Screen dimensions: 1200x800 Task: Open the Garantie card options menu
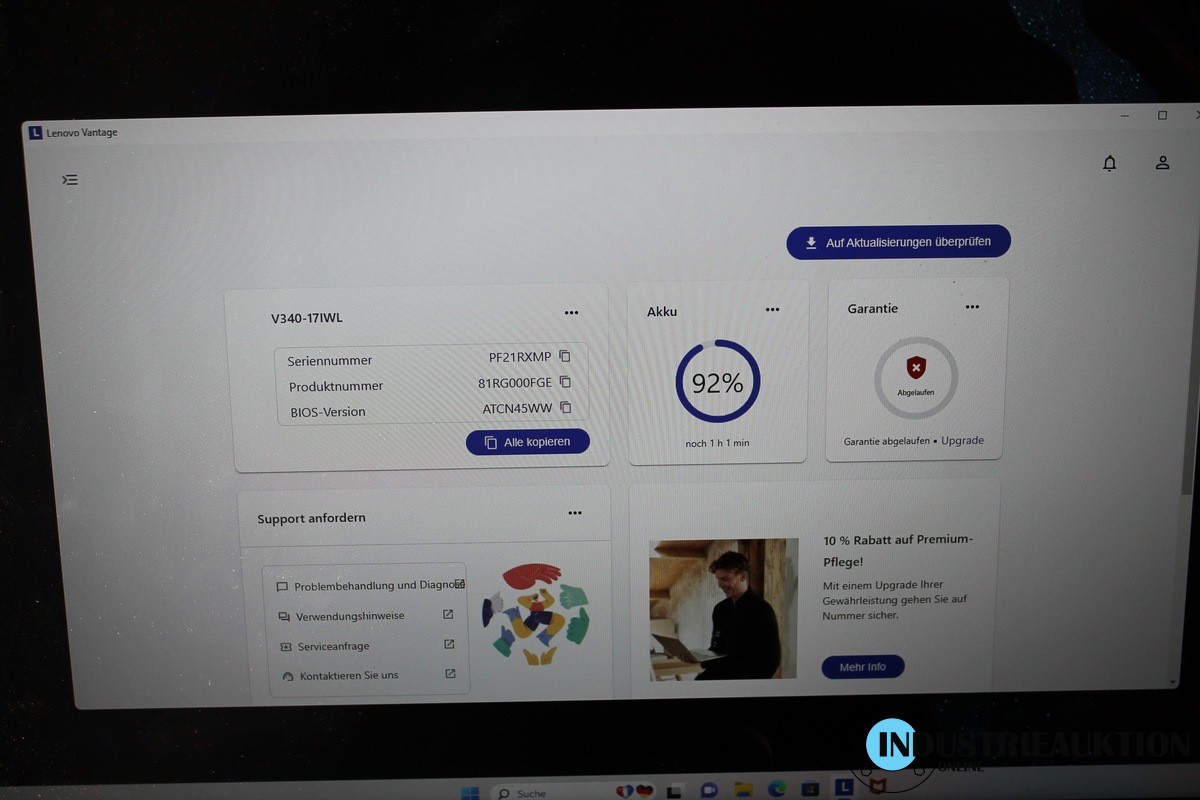click(972, 307)
